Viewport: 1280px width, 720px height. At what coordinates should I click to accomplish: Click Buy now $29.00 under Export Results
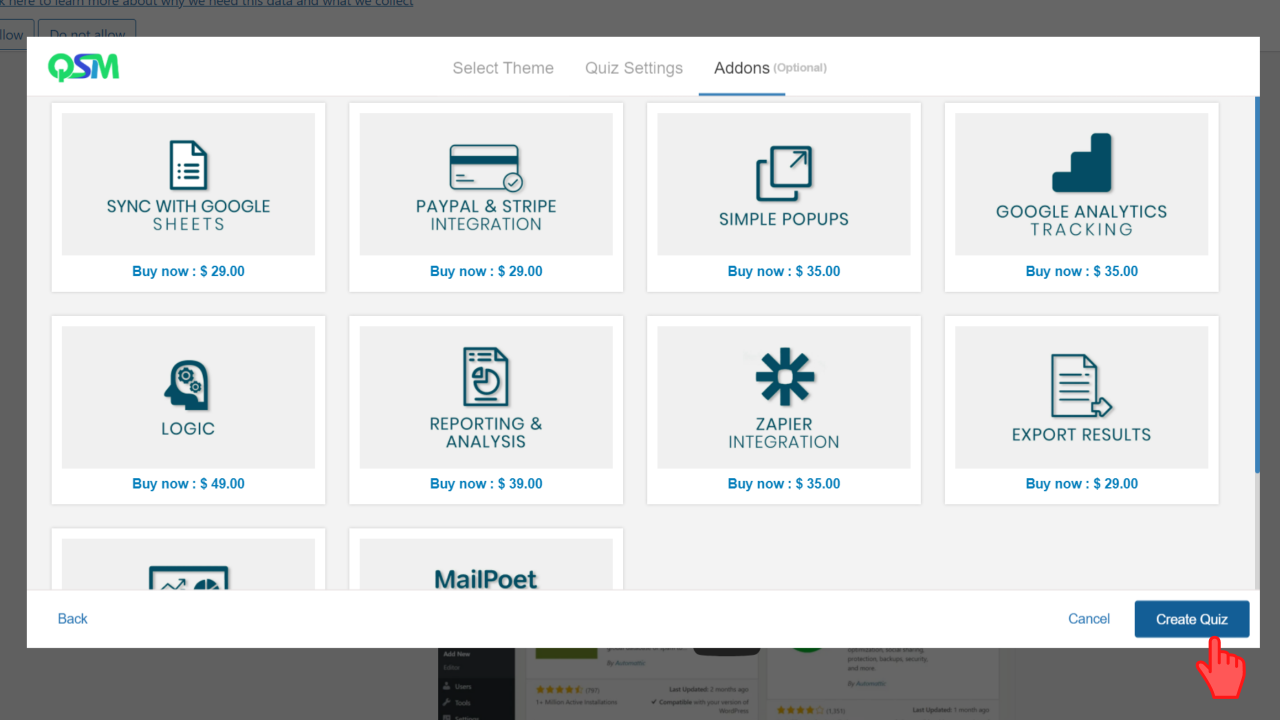pos(1081,483)
